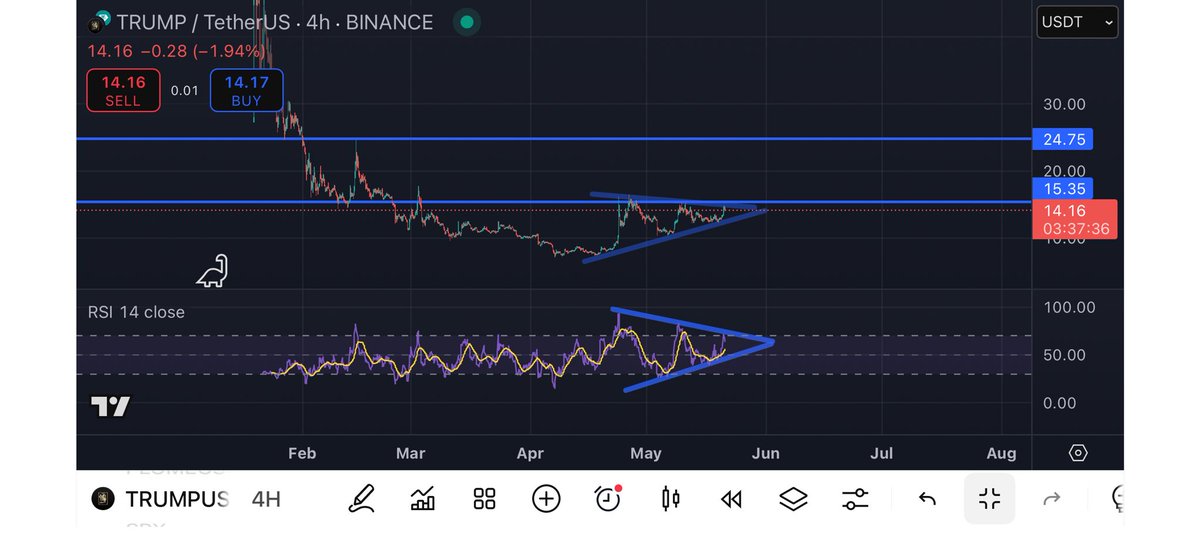This screenshot has height=554, width=1200.
Task: Select the 15.35 horizontal line price label
Action: pos(1061,188)
